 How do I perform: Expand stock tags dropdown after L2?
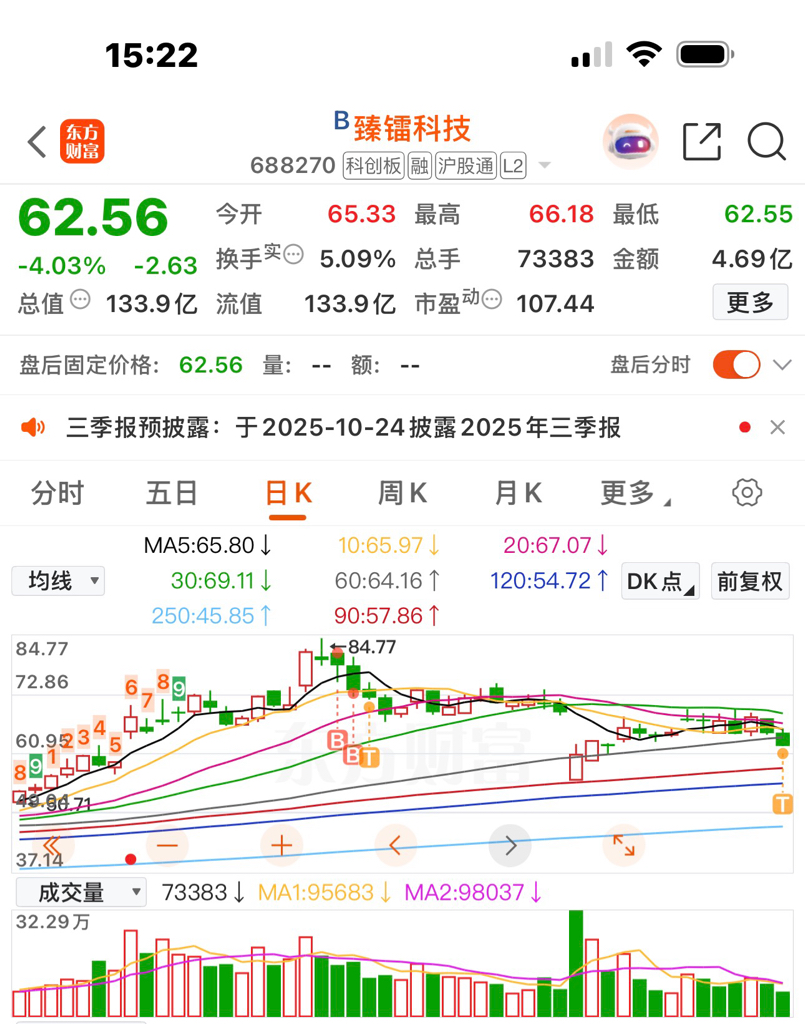click(x=545, y=165)
